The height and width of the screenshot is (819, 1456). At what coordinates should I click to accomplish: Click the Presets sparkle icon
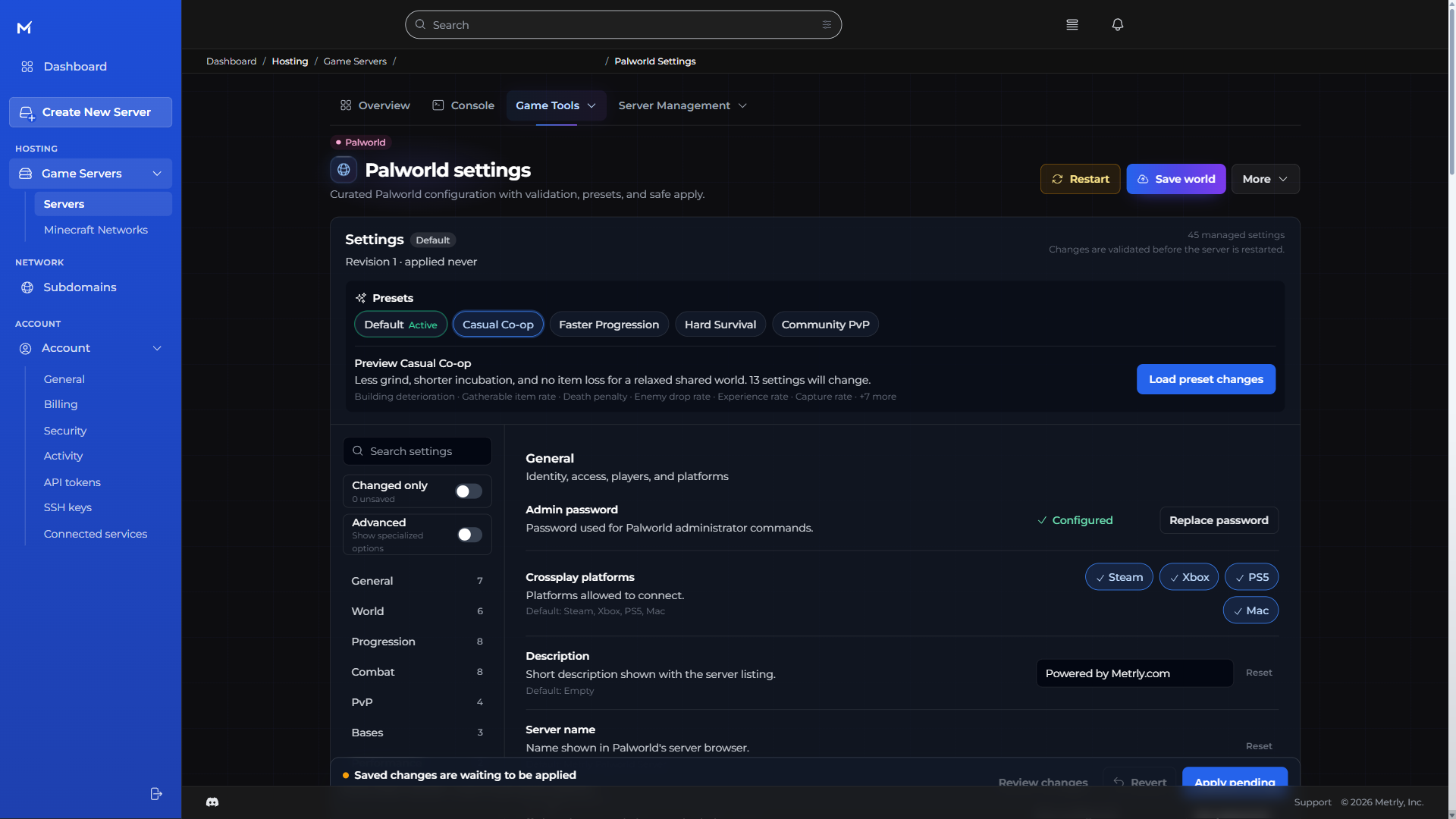(361, 298)
